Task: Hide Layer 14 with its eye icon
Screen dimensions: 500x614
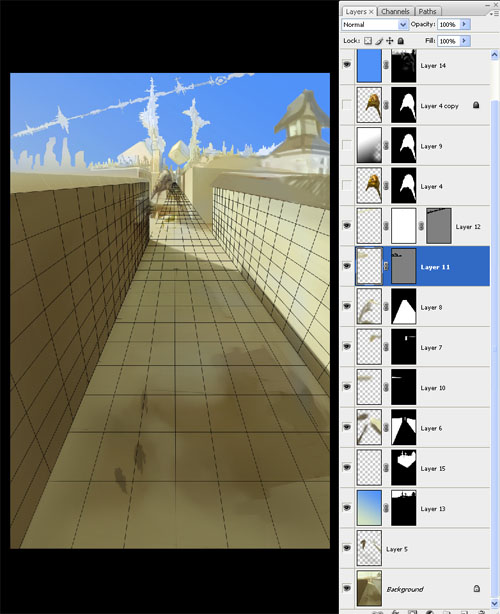Action: point(347,65)
